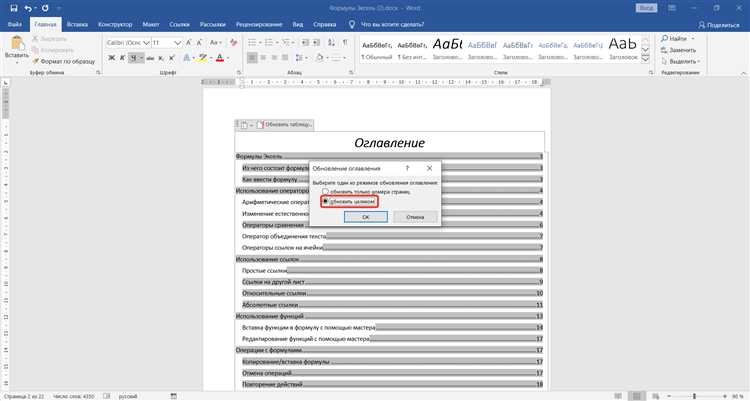Click the zoom slider in status bar
750x401 pixels.
pos(695,396)
